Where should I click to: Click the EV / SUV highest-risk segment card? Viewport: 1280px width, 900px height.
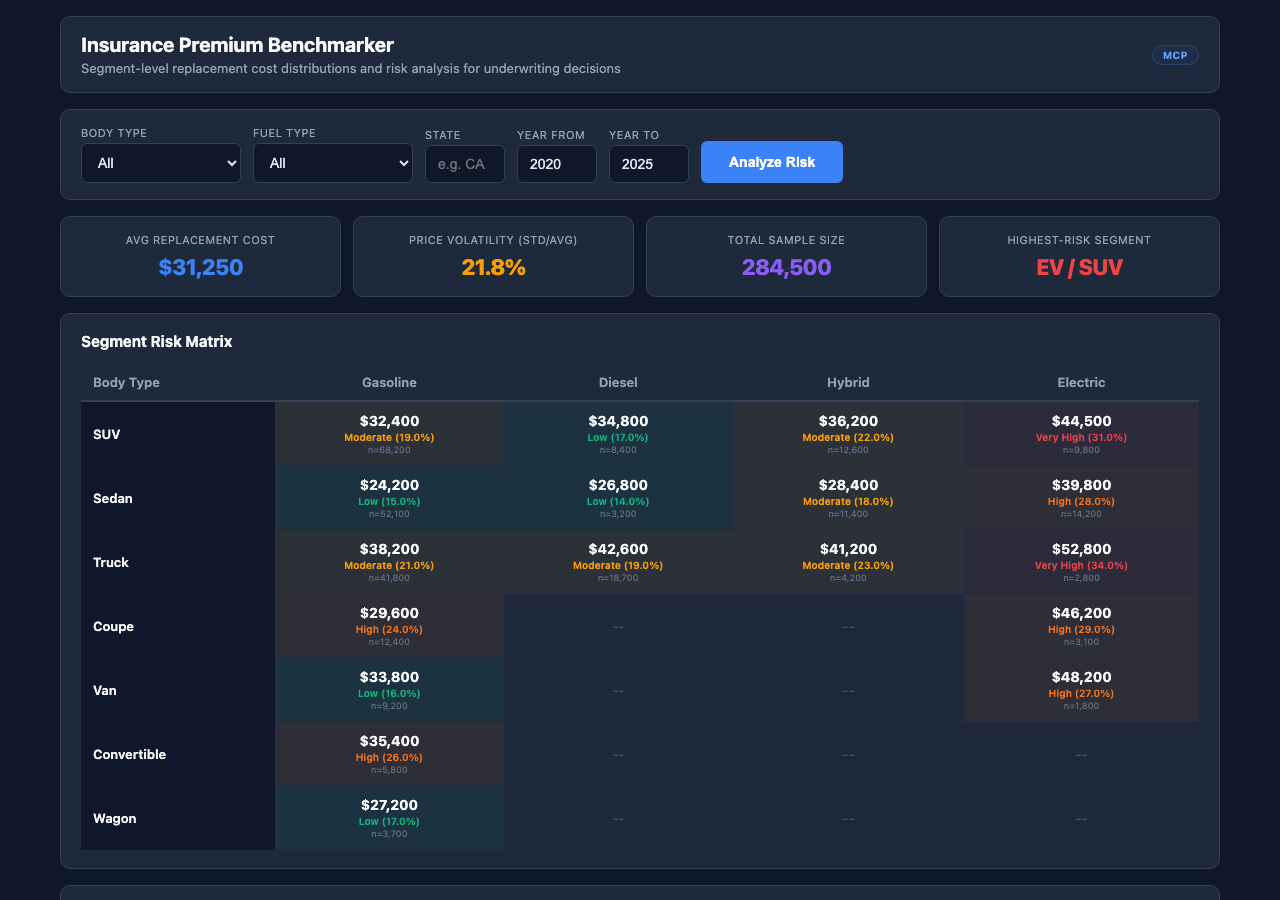[1079, 256]
